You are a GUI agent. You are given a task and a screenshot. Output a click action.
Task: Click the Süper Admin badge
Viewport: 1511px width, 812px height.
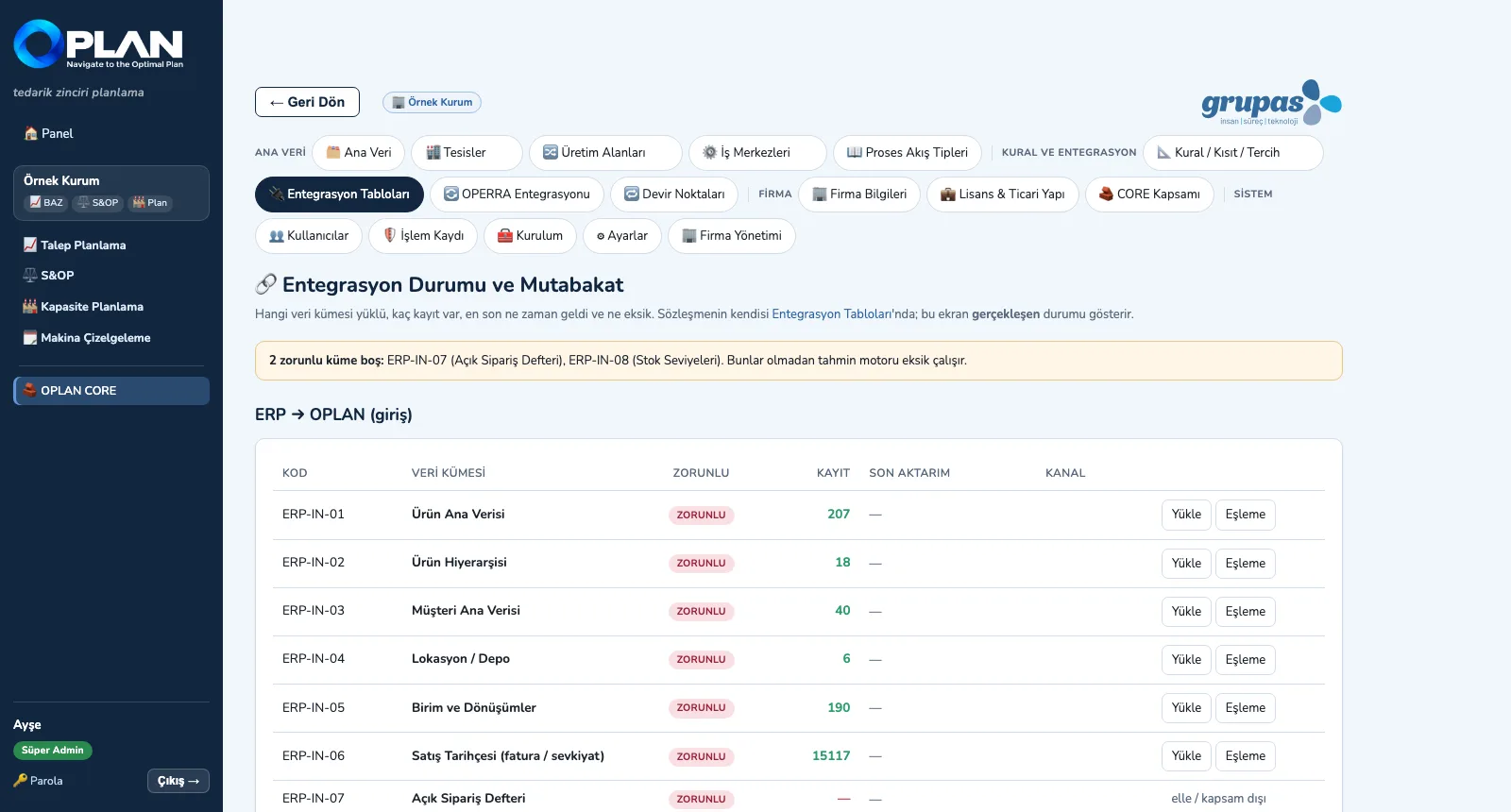coord(53,751)
